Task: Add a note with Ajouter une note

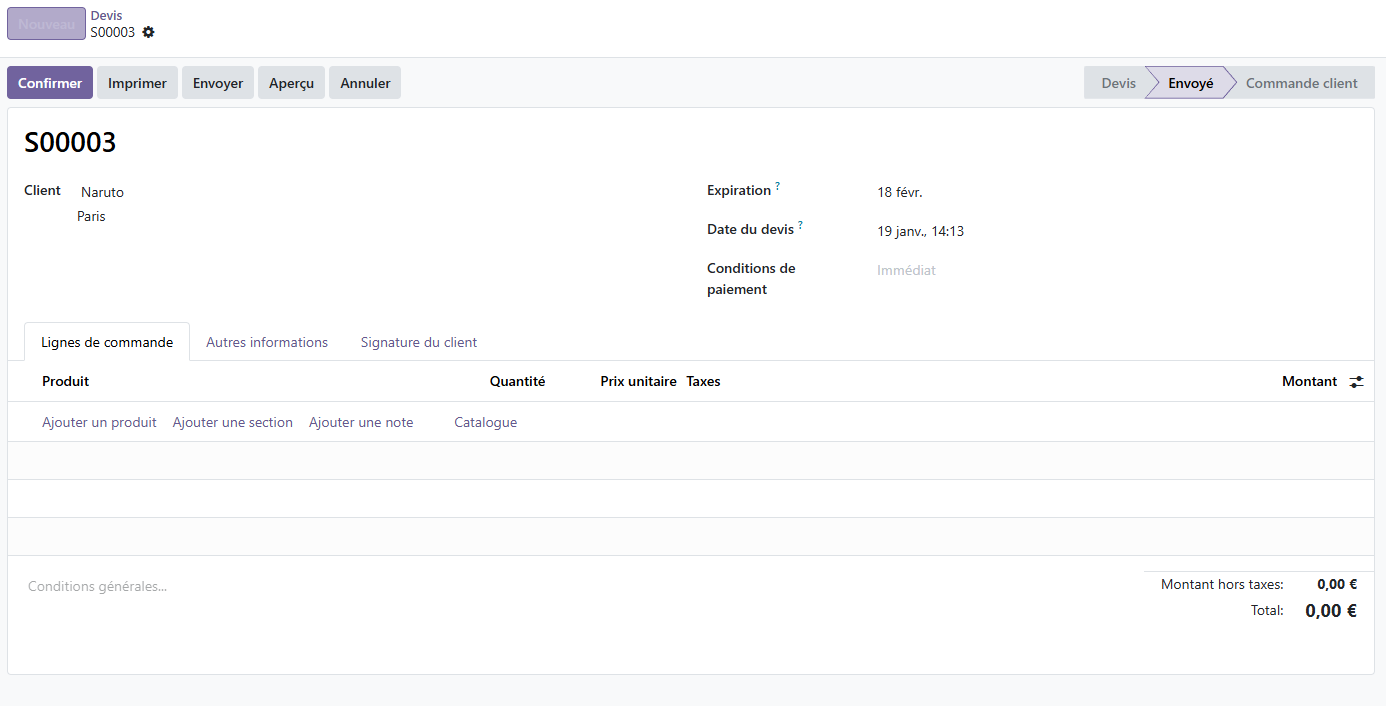Action: [x=361, y=422]
